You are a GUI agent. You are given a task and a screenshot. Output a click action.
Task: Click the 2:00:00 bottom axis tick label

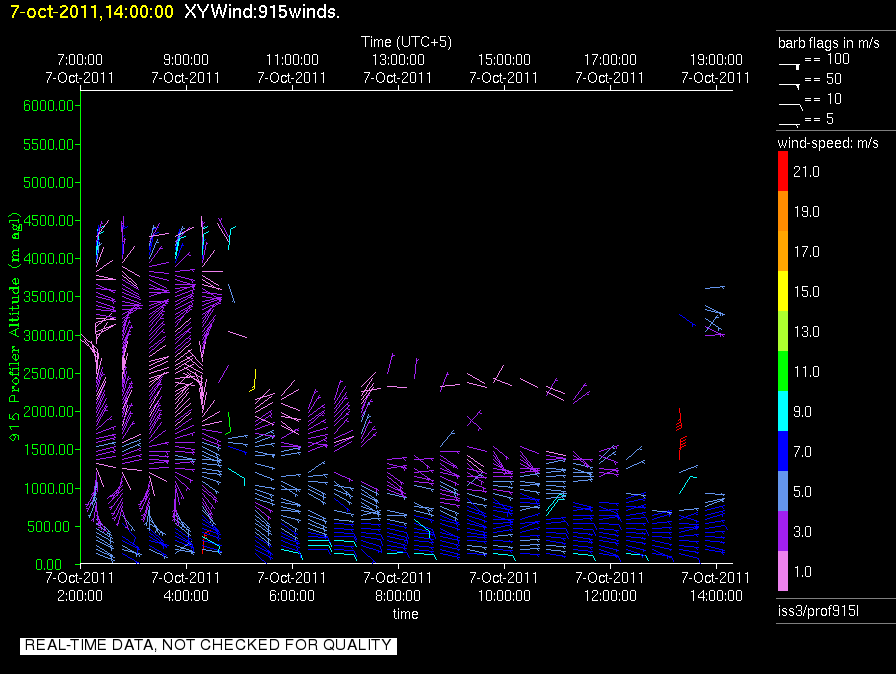click(x=80, y=596)
